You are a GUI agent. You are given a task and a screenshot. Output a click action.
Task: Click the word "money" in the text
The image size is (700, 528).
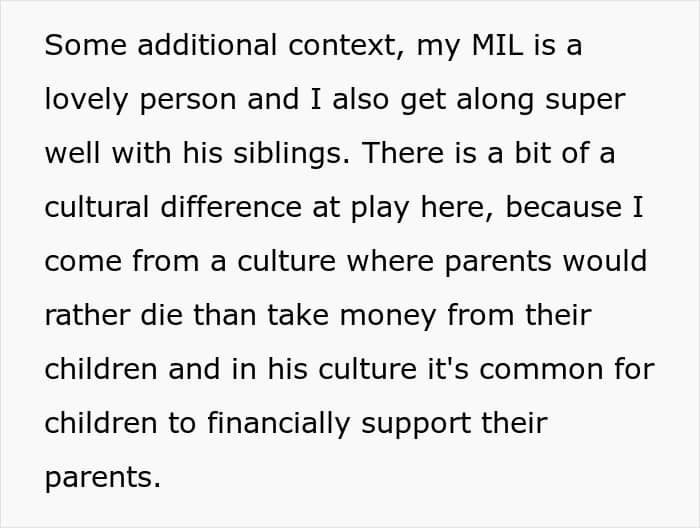tap(388, 316)
